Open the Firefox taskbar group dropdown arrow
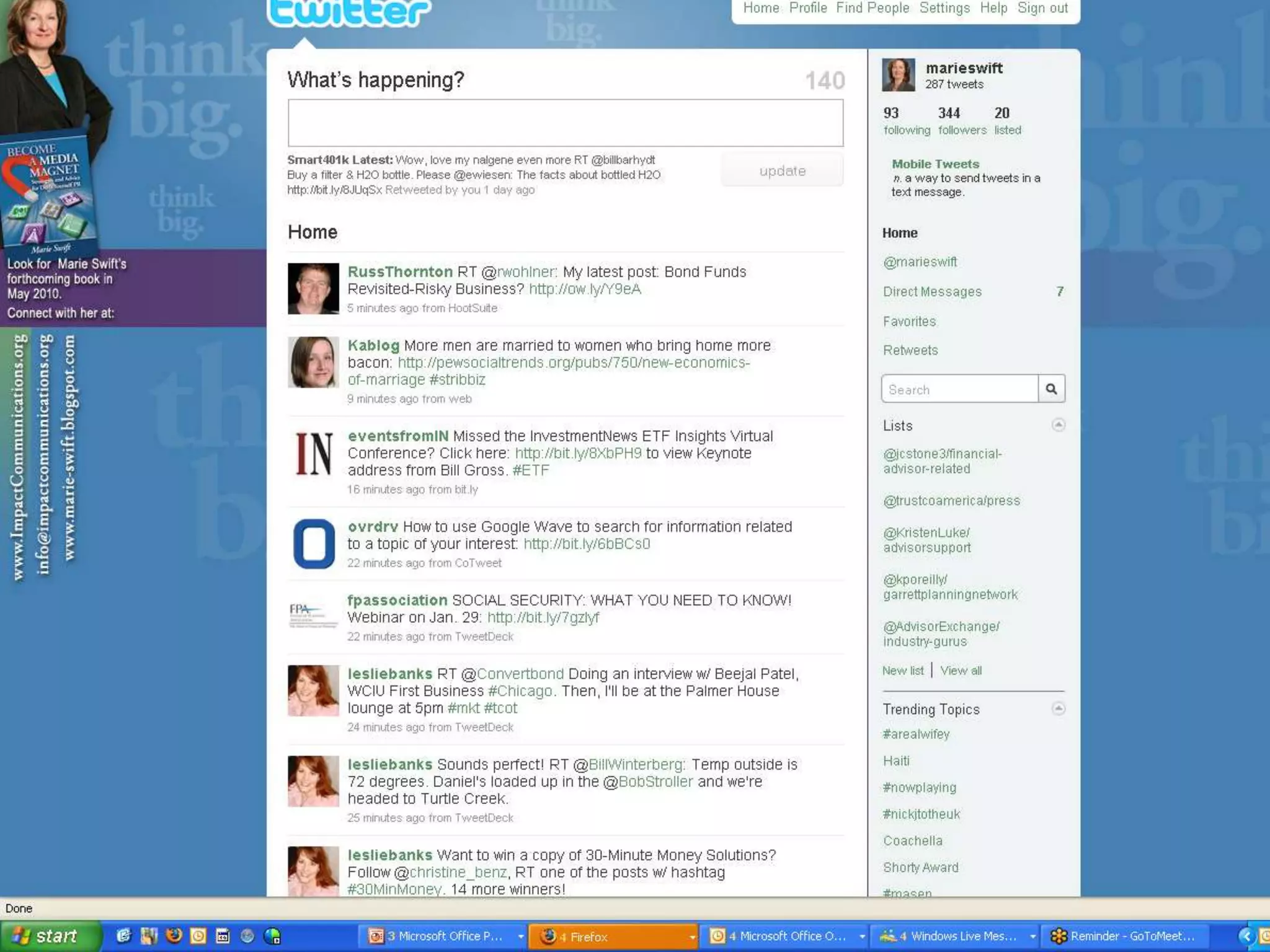 pyautogui.click(x=691, y=937)
